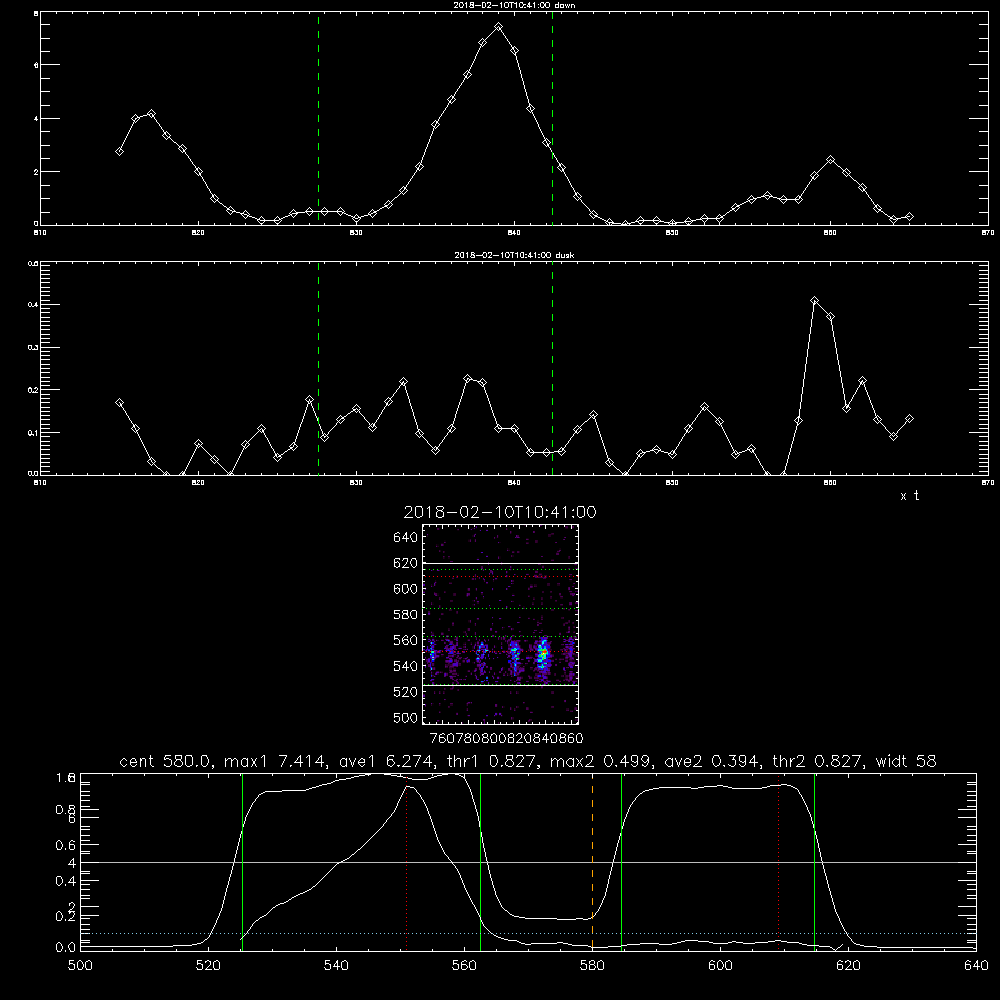Click the "2018-02-10T10:41:00 dusk" plot title
This screenshot has width=1000, height=1000.
(x=514, y=255)
